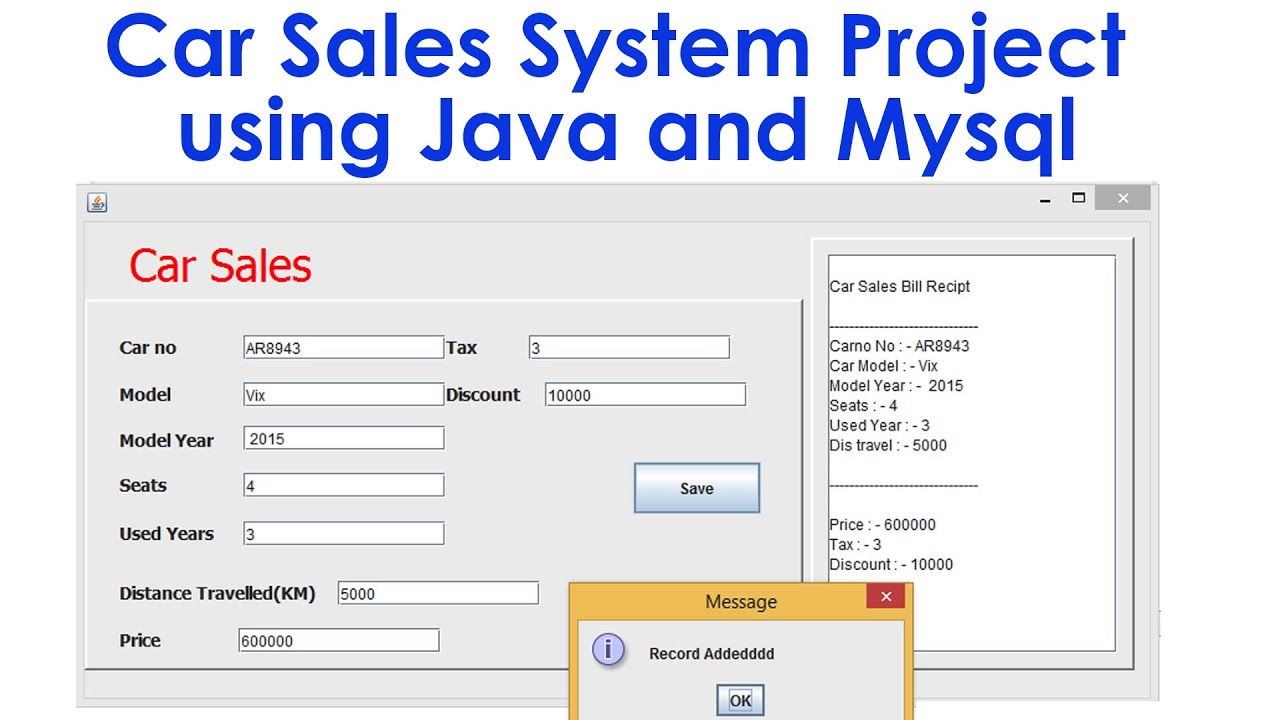Screen dimensions: 1280x720
Task: Click the Distance Travelled(KM) field
Action: (x=438, y=593)
